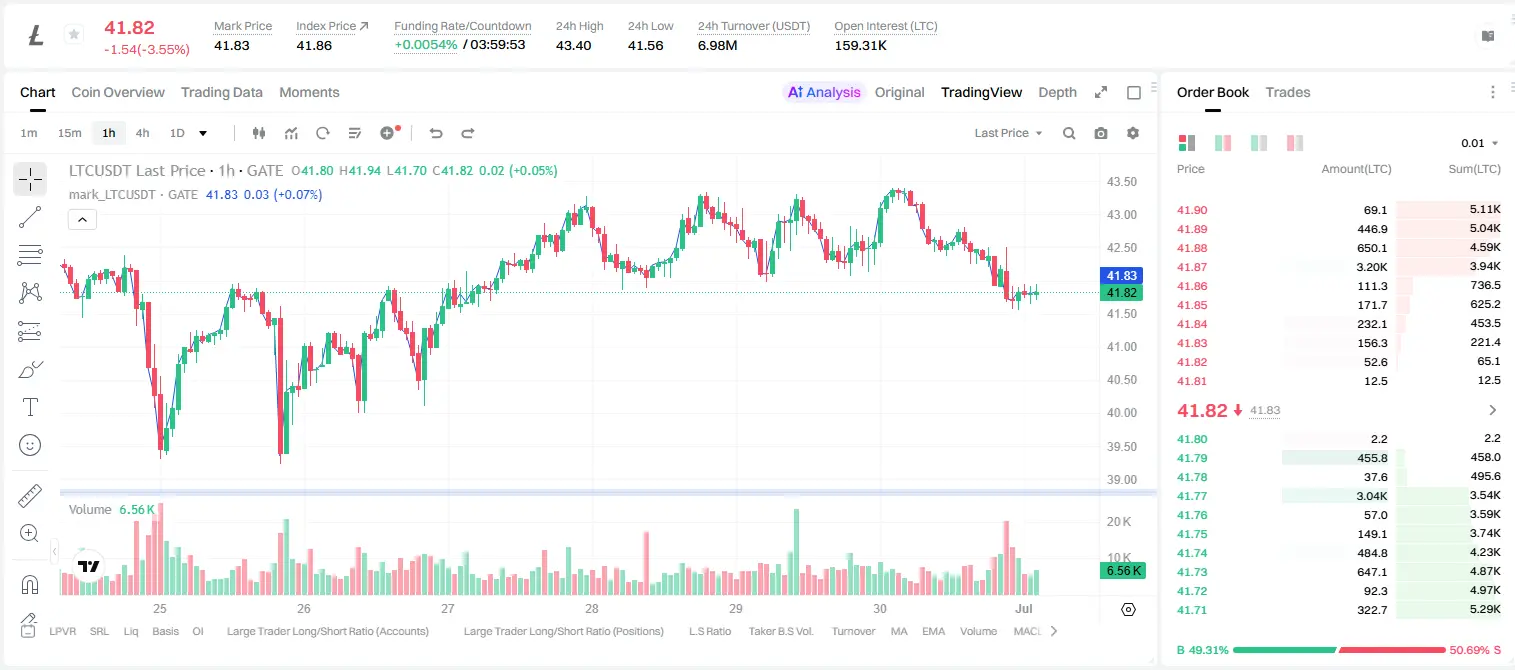This screenshot has width=1515, height=670.
Task: Open AI Analysis view
Action: pos(824,92)
